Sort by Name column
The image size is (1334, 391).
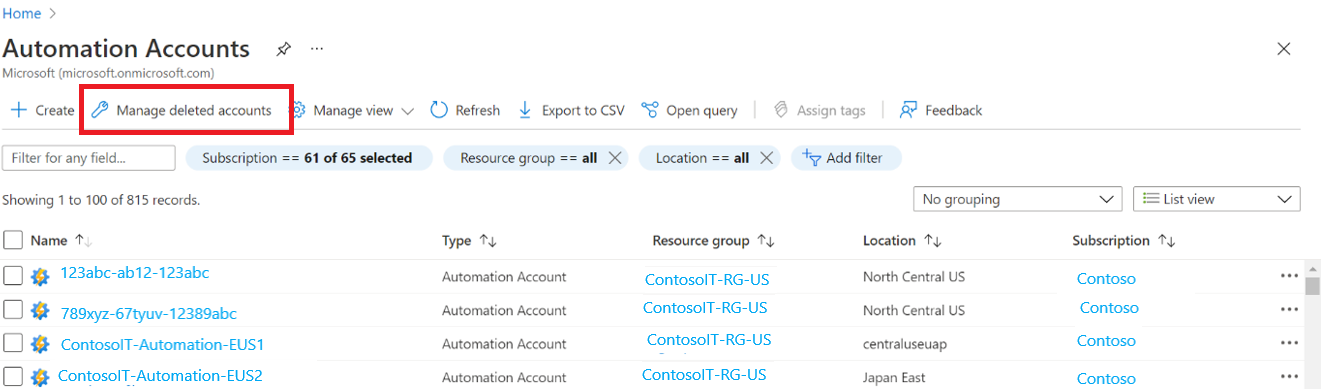[x=61, y=241]
